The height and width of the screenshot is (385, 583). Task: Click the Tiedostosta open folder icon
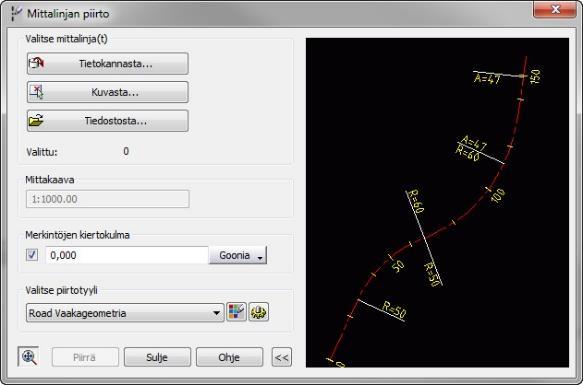[36, 121]
